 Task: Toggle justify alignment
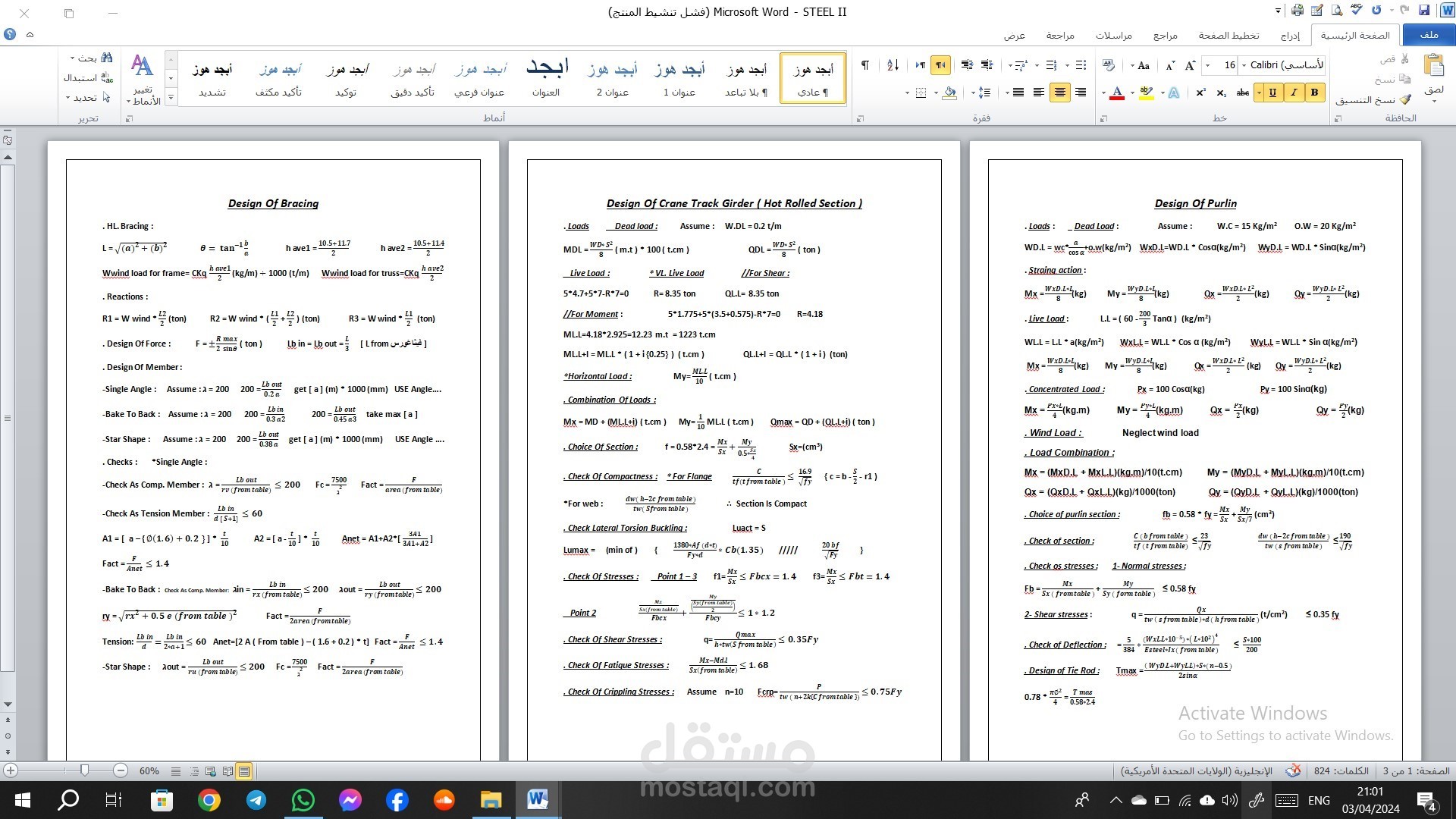1018,93
